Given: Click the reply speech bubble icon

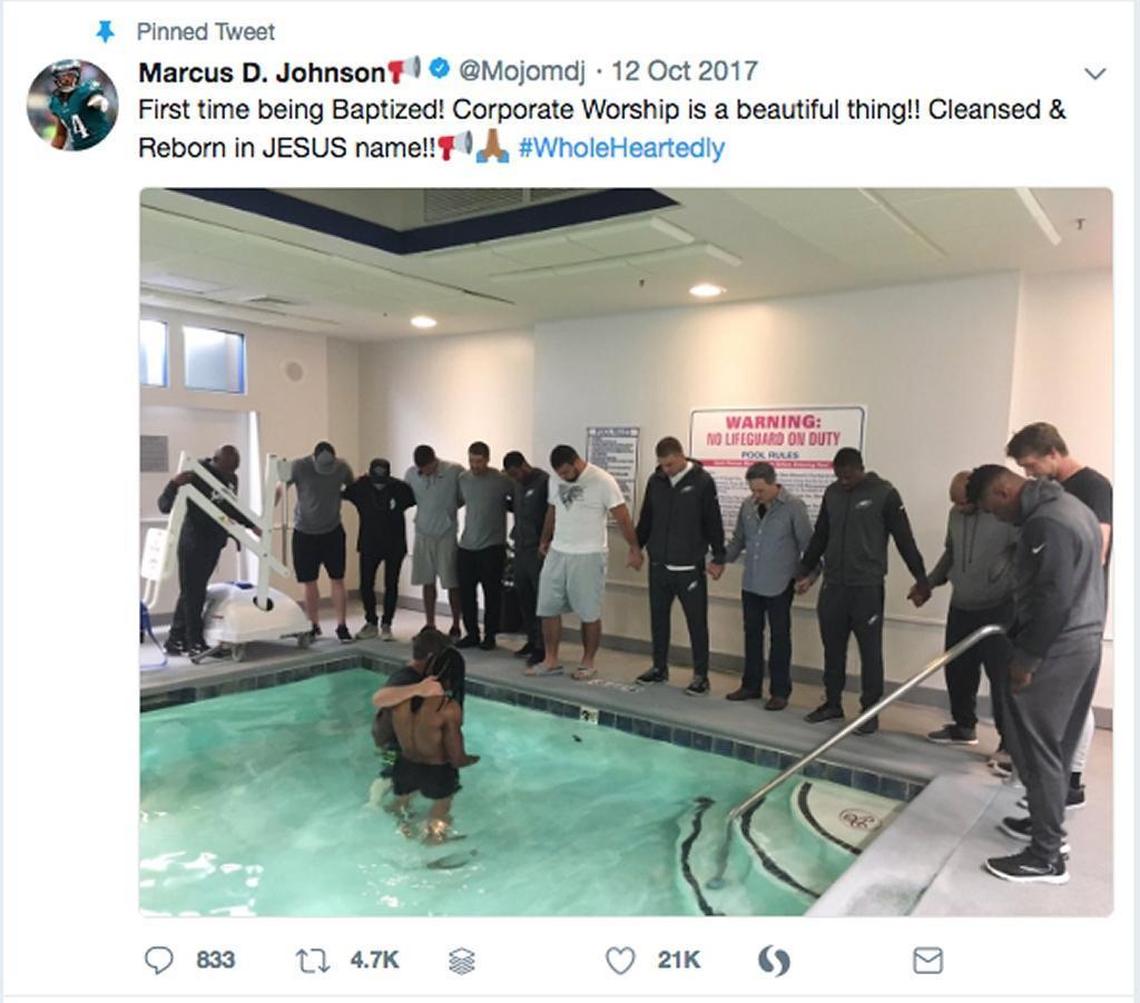Looking at the screenshot, I should point(159,960).
